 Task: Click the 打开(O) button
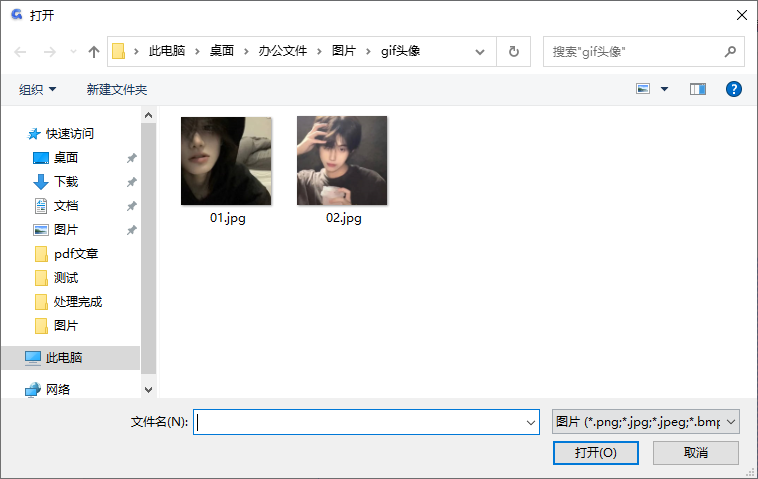[595, 453]
